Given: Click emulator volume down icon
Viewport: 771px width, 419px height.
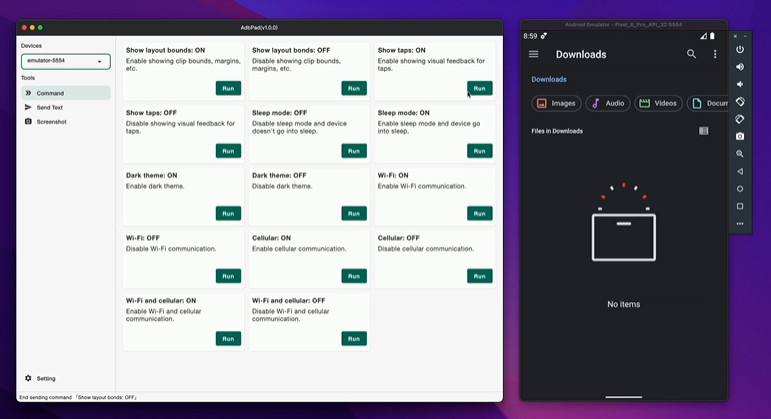Looking at the screenshot, I should pyautogui.click(x=740, y=84).
